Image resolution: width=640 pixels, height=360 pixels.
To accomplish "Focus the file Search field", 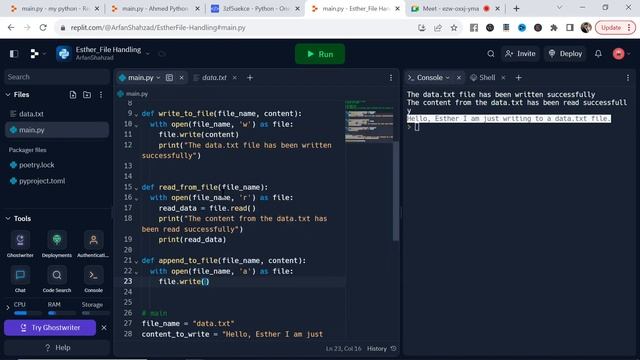I will [57, 77].
